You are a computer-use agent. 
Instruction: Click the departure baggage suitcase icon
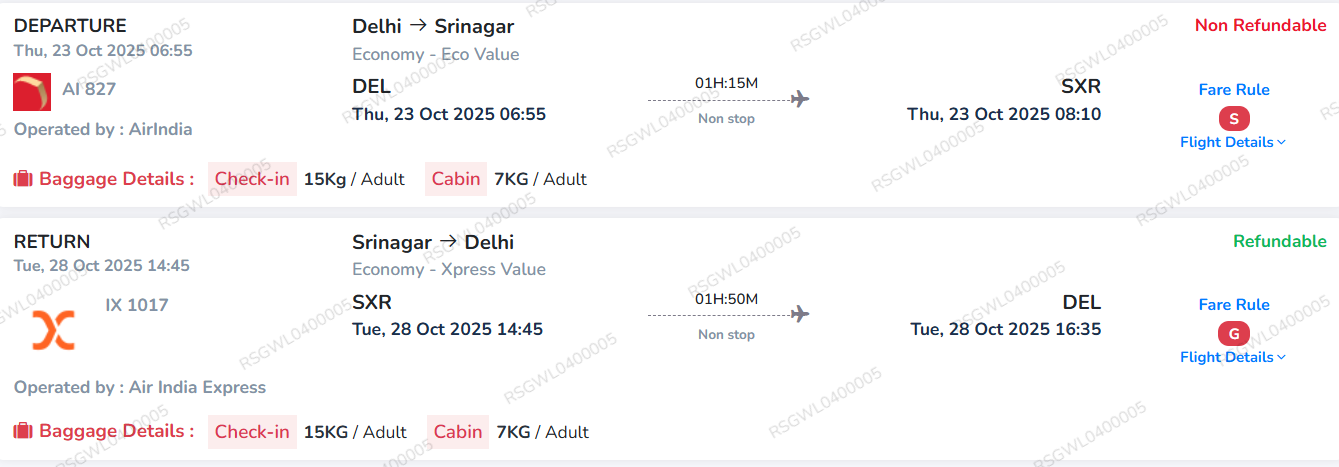pos(23,179)
